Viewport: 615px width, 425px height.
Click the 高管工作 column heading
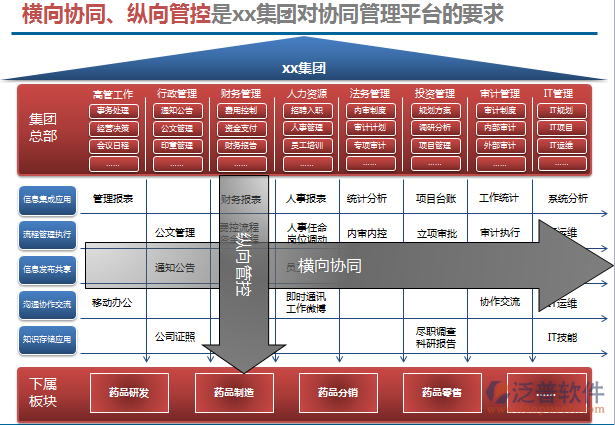coord(113,94)
